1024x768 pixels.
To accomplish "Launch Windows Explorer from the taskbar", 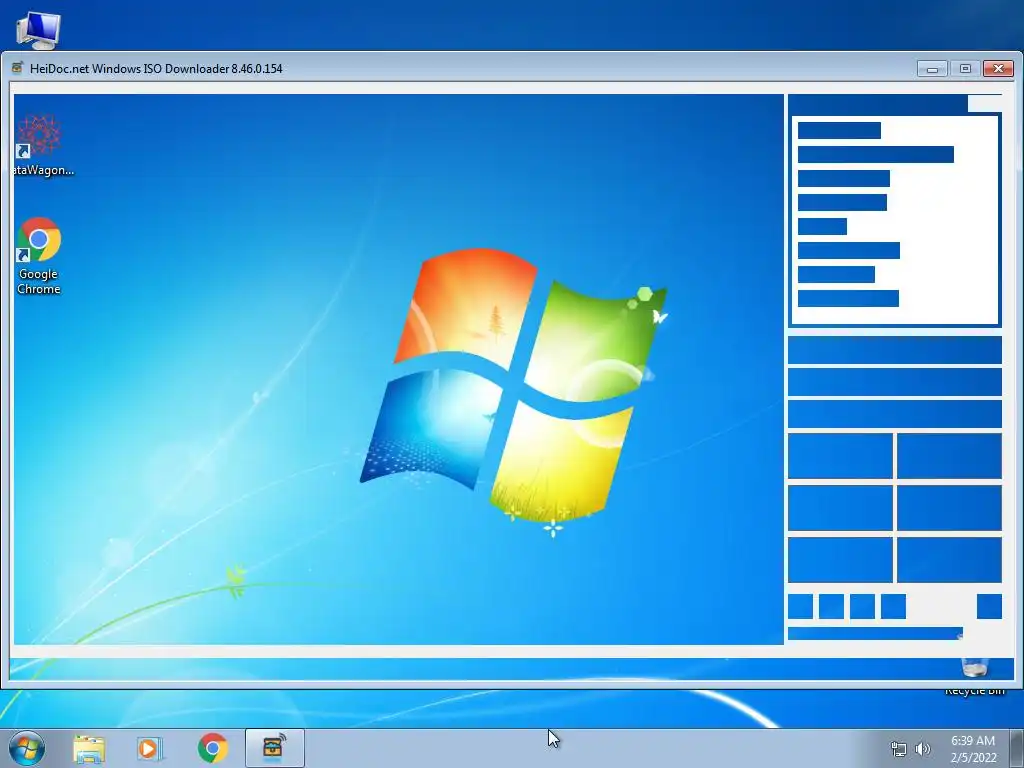I will coord(89,748).
